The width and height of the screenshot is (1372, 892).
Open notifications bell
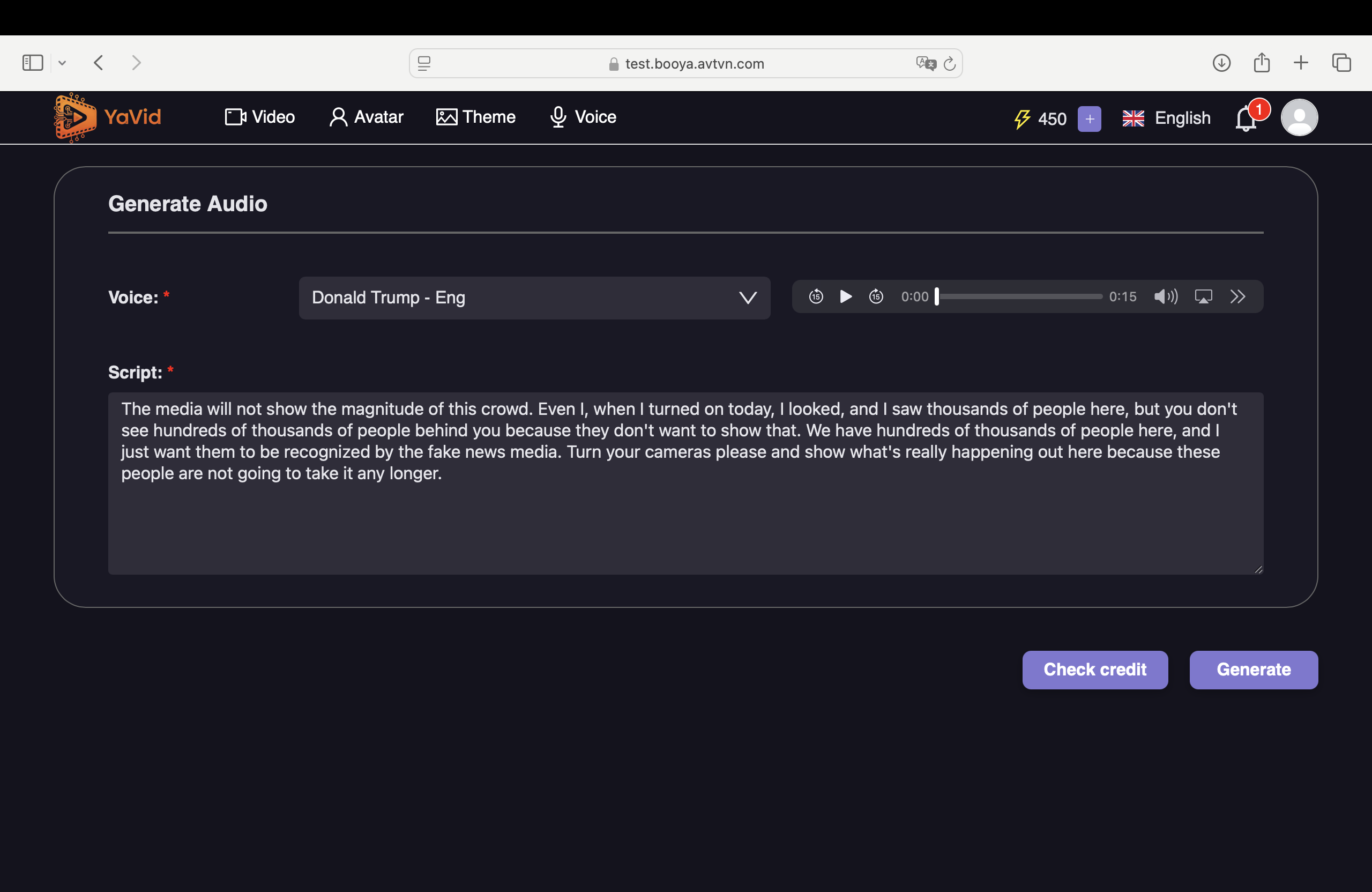click(1246, 119)
